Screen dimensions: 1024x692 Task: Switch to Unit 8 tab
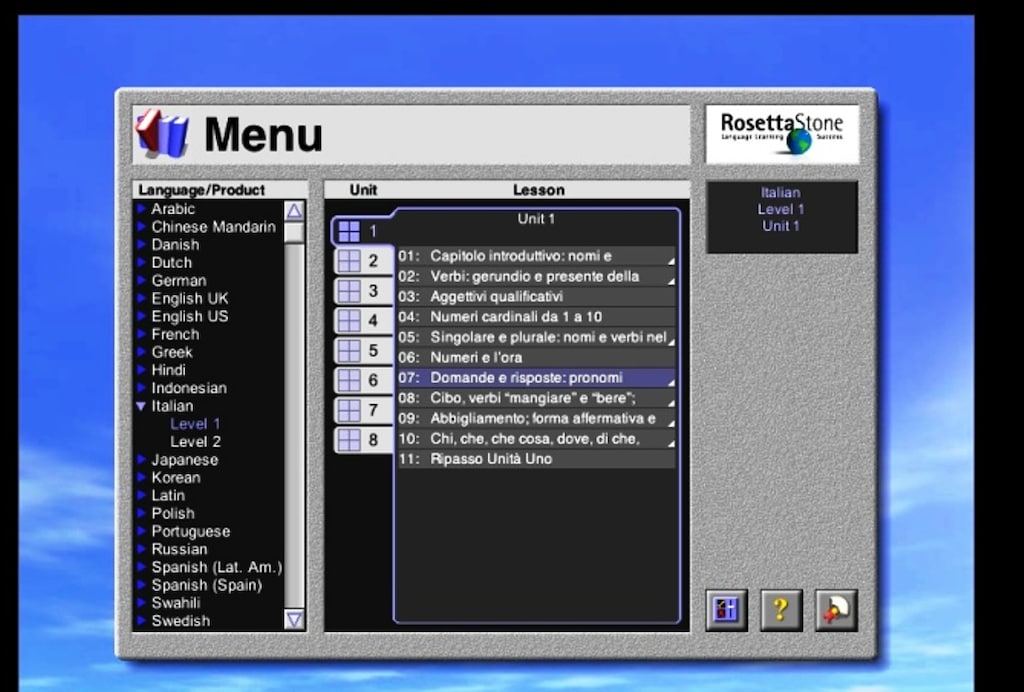tap(362, 440)
